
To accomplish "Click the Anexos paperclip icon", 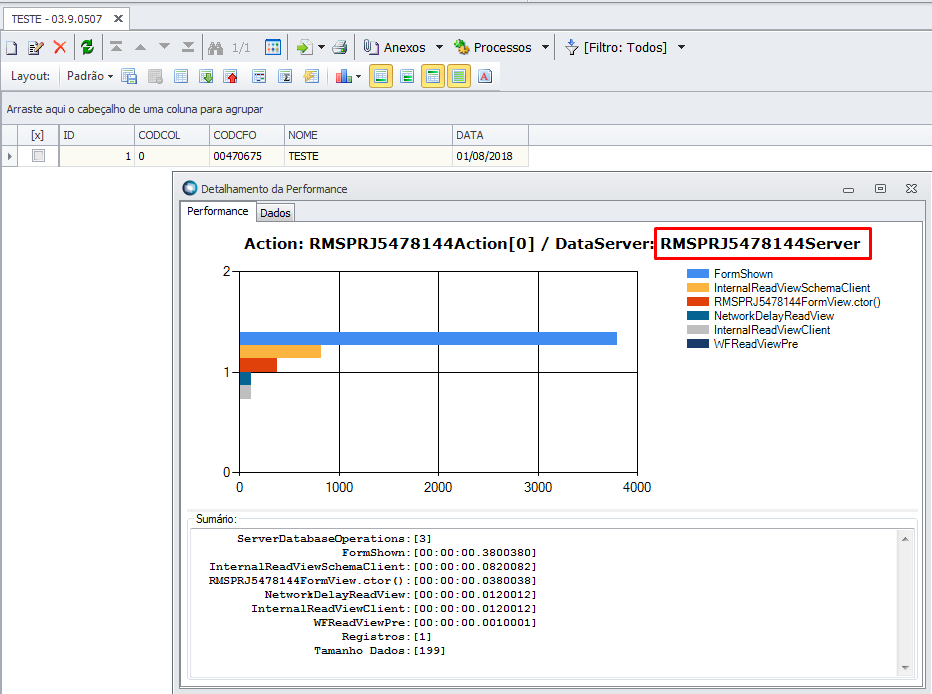I will (x=371, y=47).
